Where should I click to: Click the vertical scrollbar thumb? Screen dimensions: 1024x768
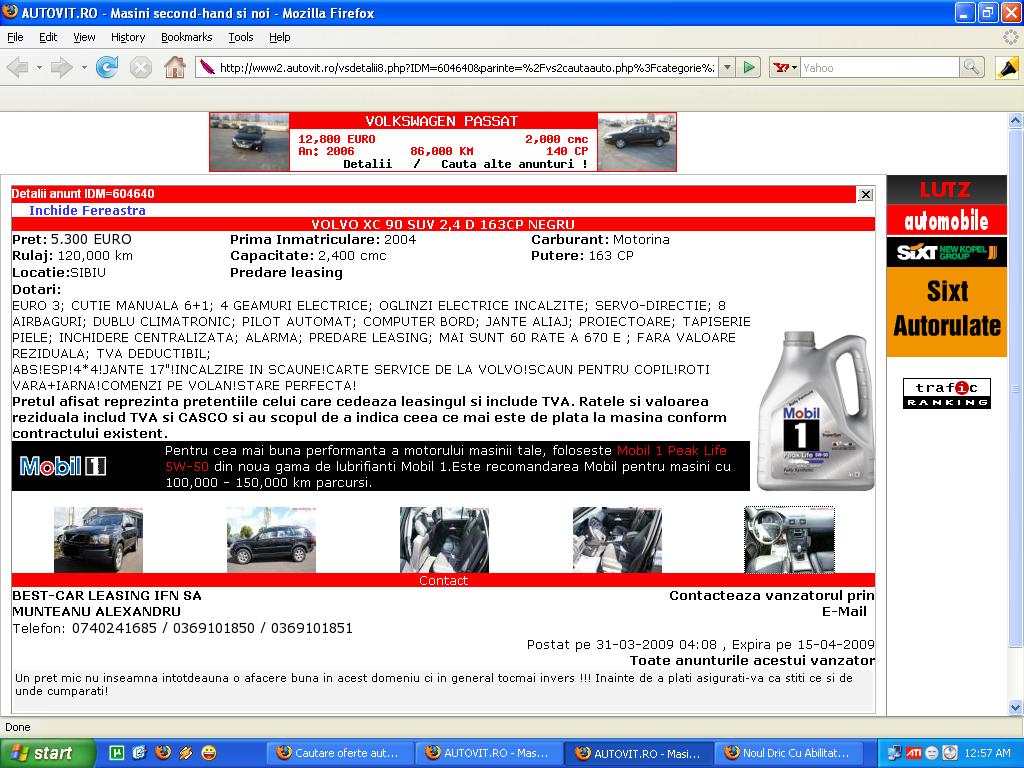[1016, 389]
